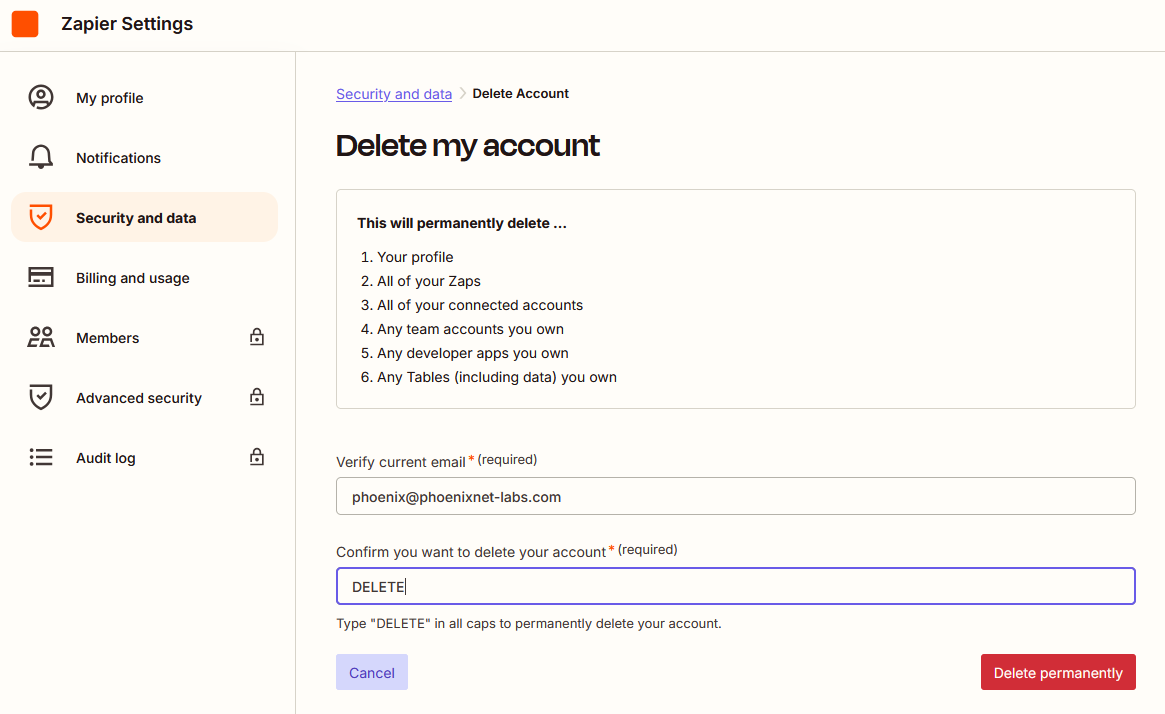Click the lock icon beside Members
The height and width of the screenshot is (714, 1165).
click(x=257, y=338)
